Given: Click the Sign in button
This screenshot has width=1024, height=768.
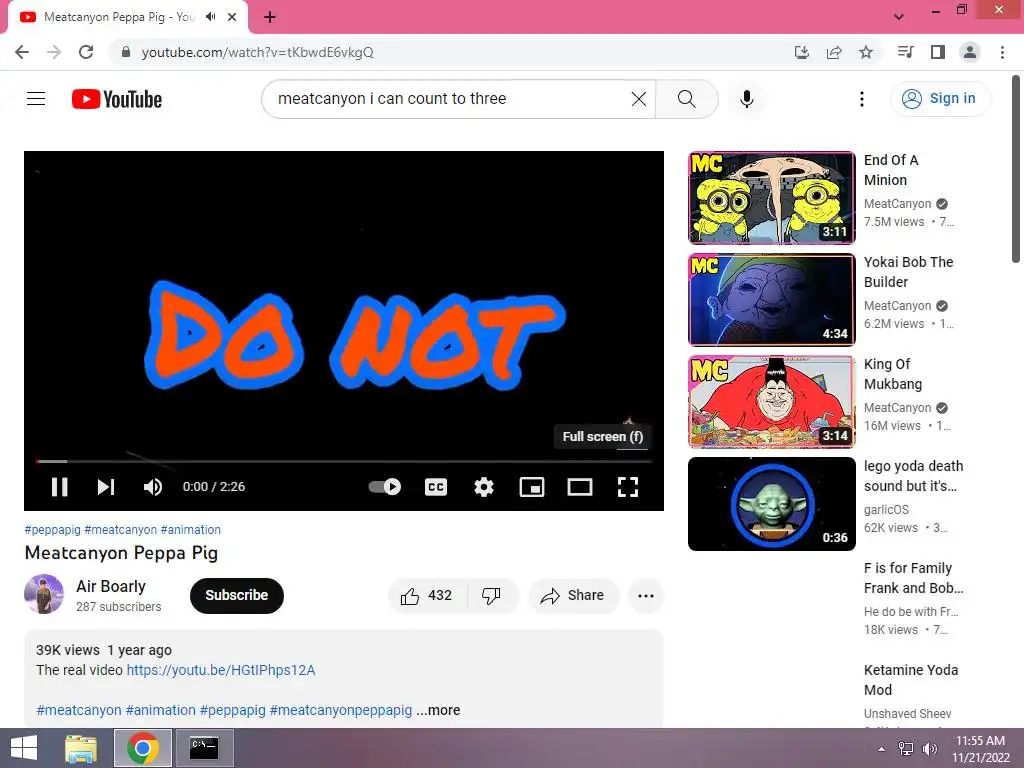Looking at the screenshot, I should pos(940,99).
